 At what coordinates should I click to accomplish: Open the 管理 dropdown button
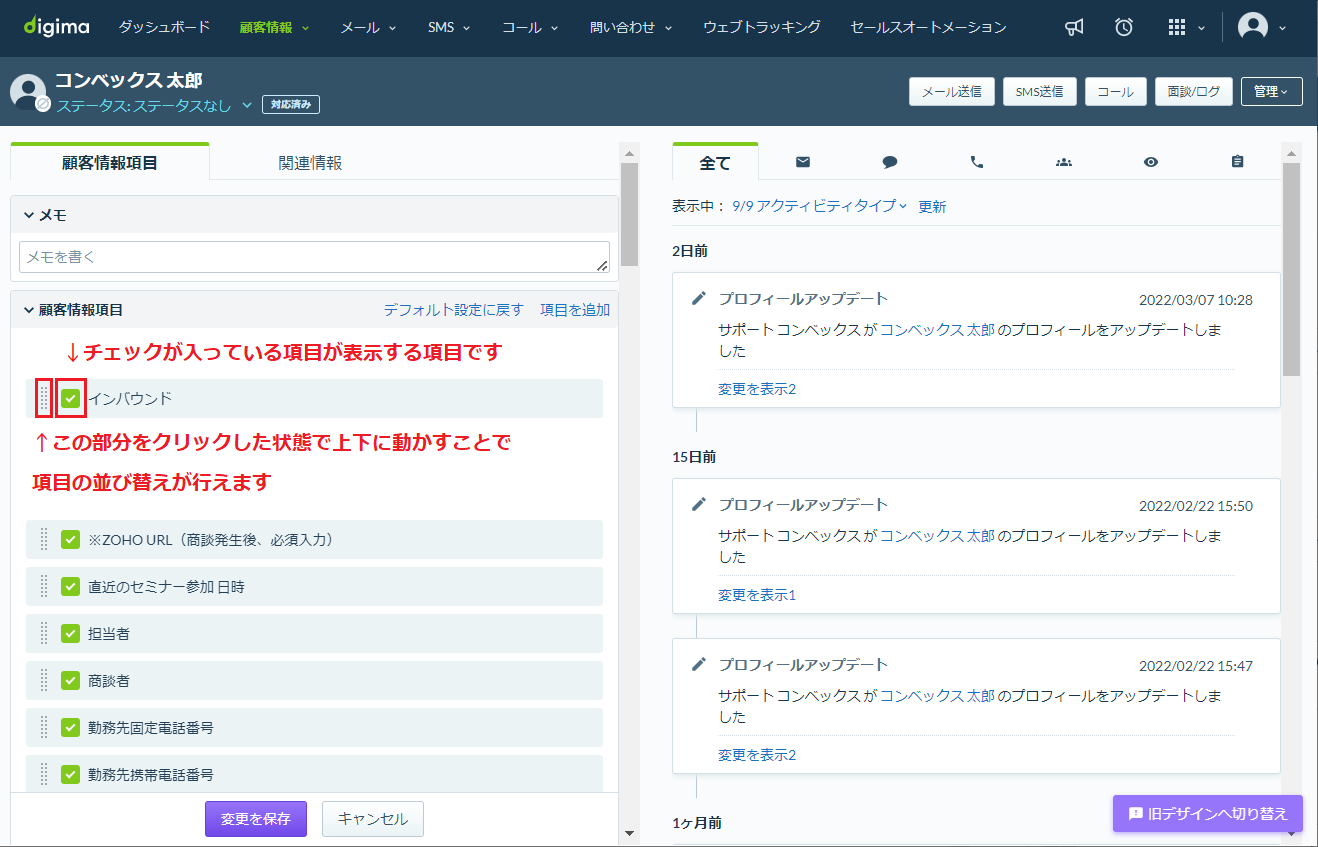coord(1271,91)
